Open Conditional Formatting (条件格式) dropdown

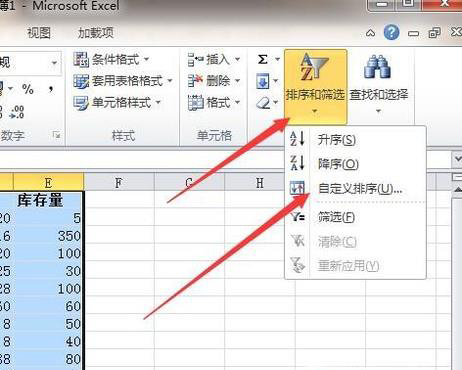(x=112, y=60)
